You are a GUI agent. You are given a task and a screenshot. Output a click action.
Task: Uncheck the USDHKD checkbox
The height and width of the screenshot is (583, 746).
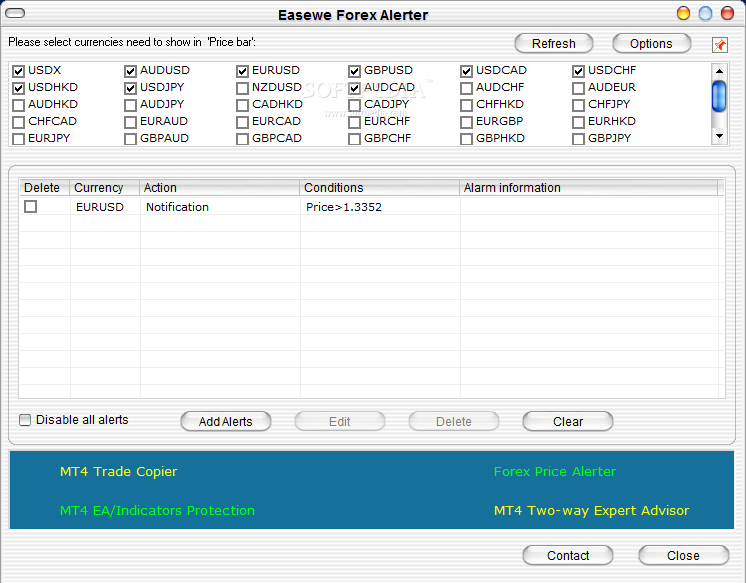(x=19, y=88)
